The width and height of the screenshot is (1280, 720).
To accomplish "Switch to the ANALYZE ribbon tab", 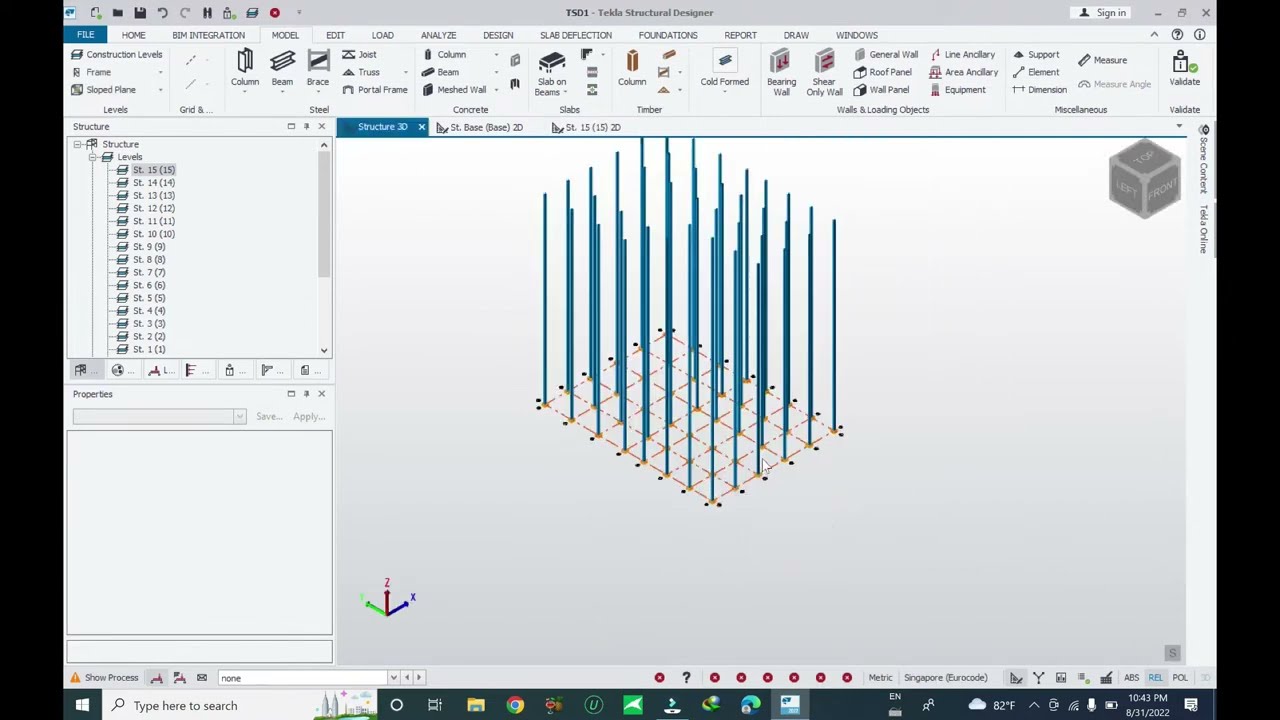I will click(438, 35).
